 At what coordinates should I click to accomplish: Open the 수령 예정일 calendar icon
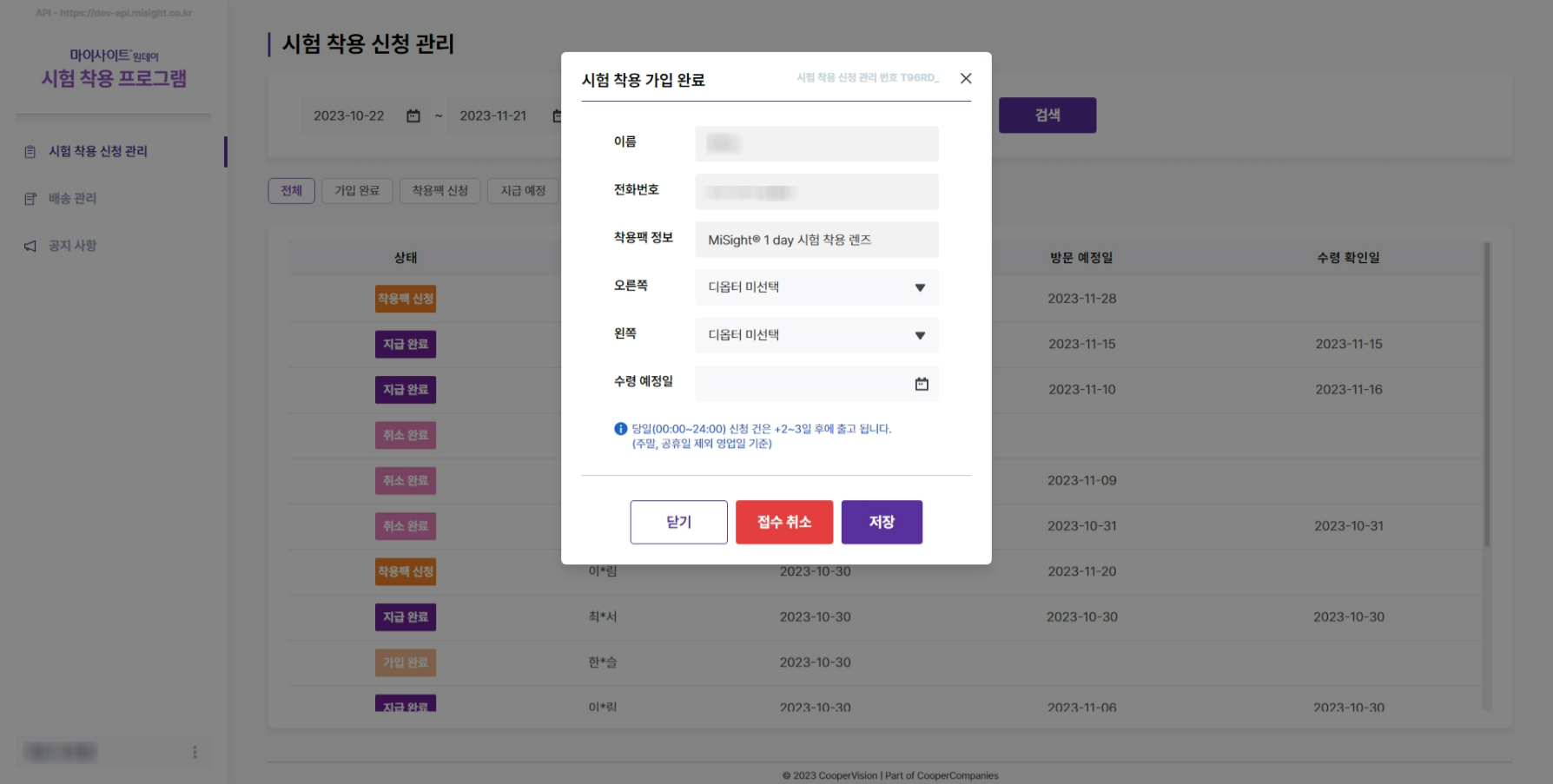tap(922, 384)
